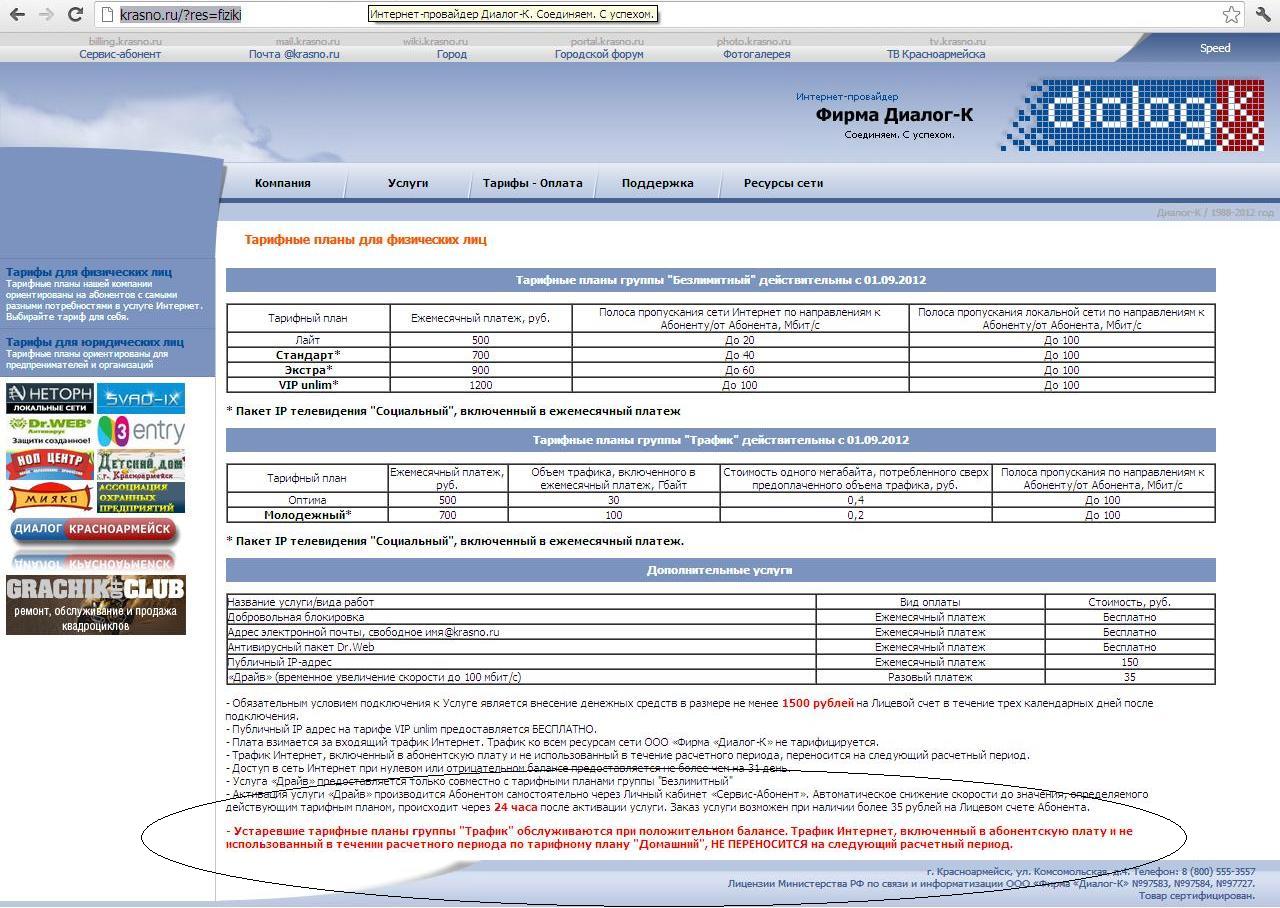Screen dimensions: 1280x908
Task: Open the Компания menu item
Action: click(x=283, y=183)
